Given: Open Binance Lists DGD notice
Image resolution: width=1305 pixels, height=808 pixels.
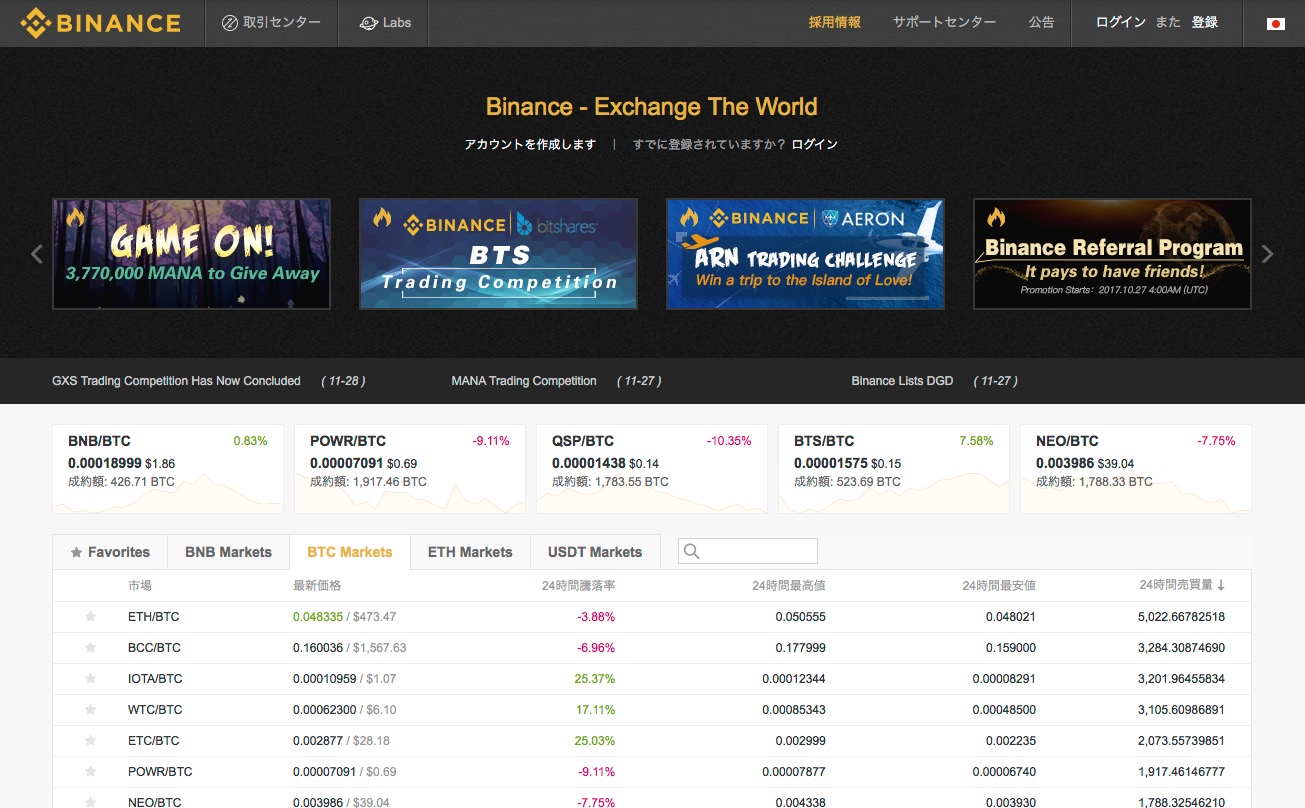Looking at the screenshot, I should (902, 381).
